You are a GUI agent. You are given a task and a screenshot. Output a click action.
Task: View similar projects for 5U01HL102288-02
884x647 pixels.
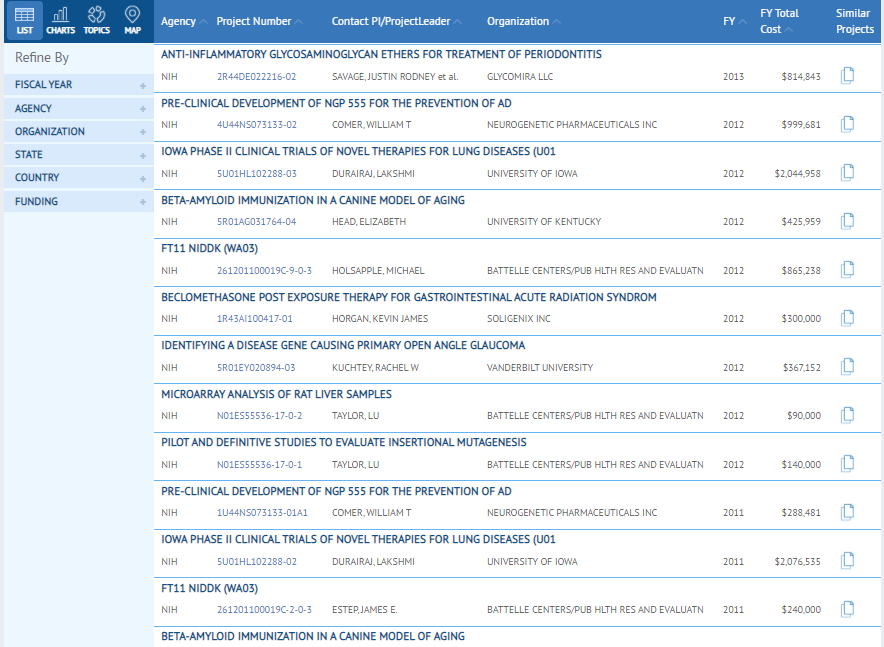[x=847, y=560]
